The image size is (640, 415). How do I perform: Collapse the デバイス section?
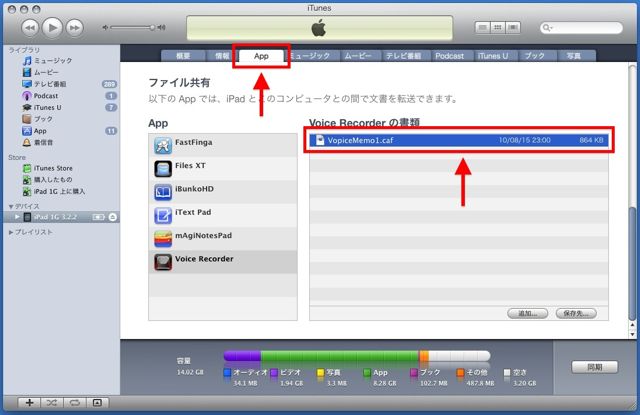coord(11,206)
